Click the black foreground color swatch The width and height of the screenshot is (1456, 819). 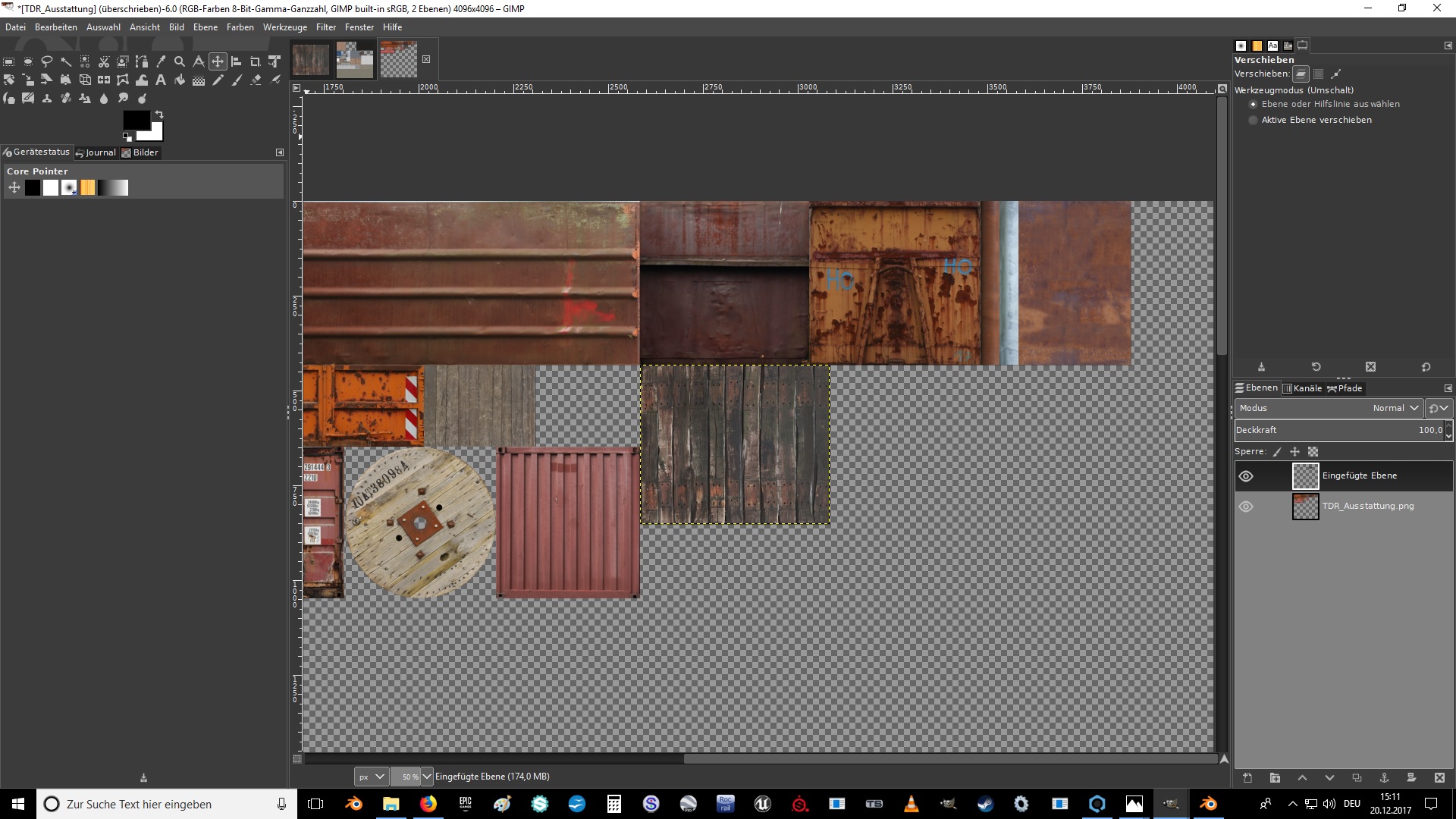[135, 120]
